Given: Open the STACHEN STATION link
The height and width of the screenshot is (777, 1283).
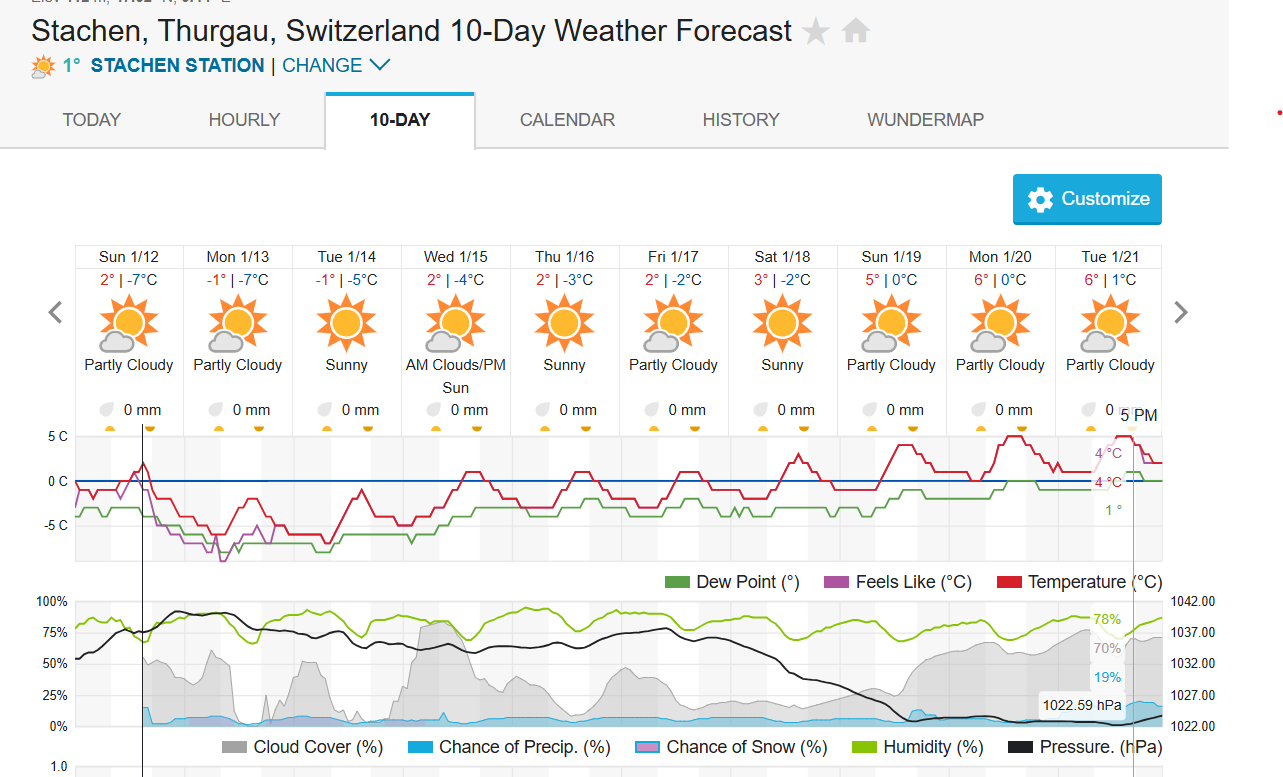Looking at the screenshot, I should pos(177,66).
